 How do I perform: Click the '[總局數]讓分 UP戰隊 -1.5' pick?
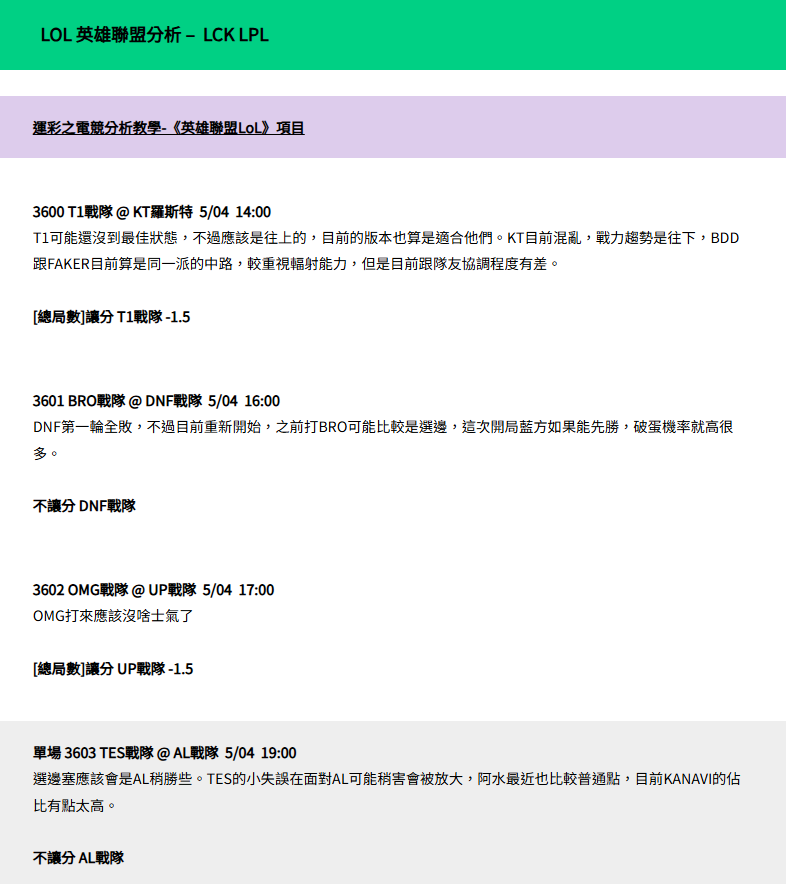113,669
